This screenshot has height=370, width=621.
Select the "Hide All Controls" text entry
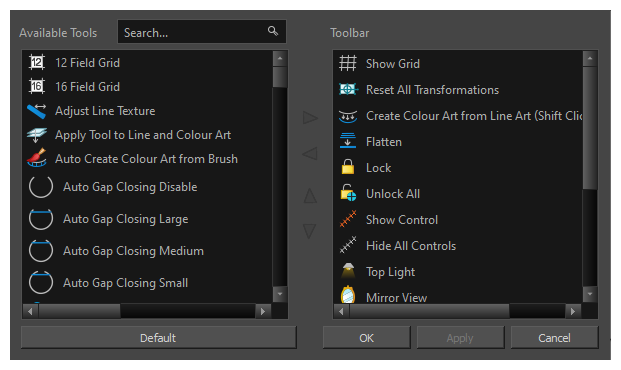tap(411, 246)
